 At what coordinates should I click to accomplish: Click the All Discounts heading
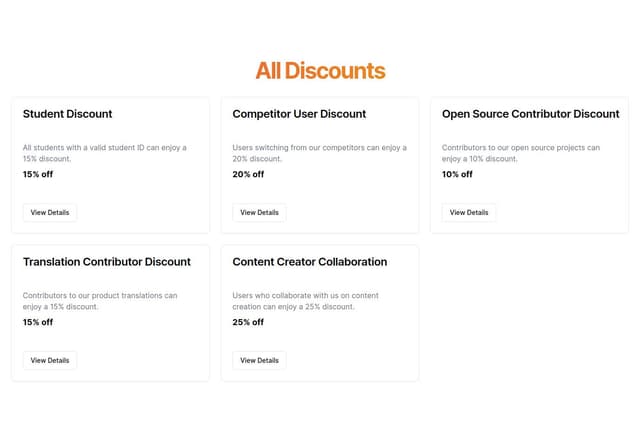tap(320, 71)
